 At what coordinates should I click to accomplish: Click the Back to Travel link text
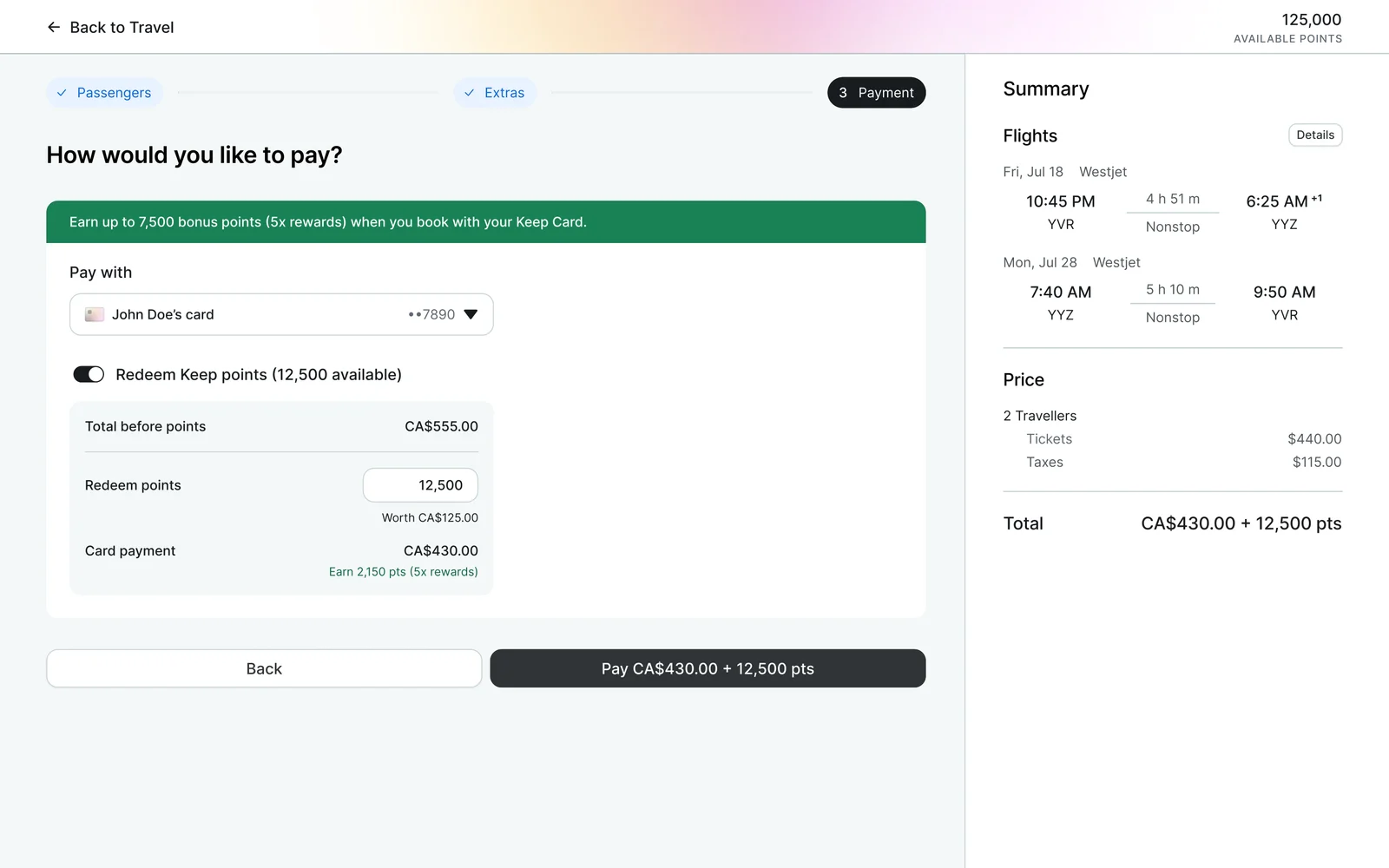click(122, 27)
